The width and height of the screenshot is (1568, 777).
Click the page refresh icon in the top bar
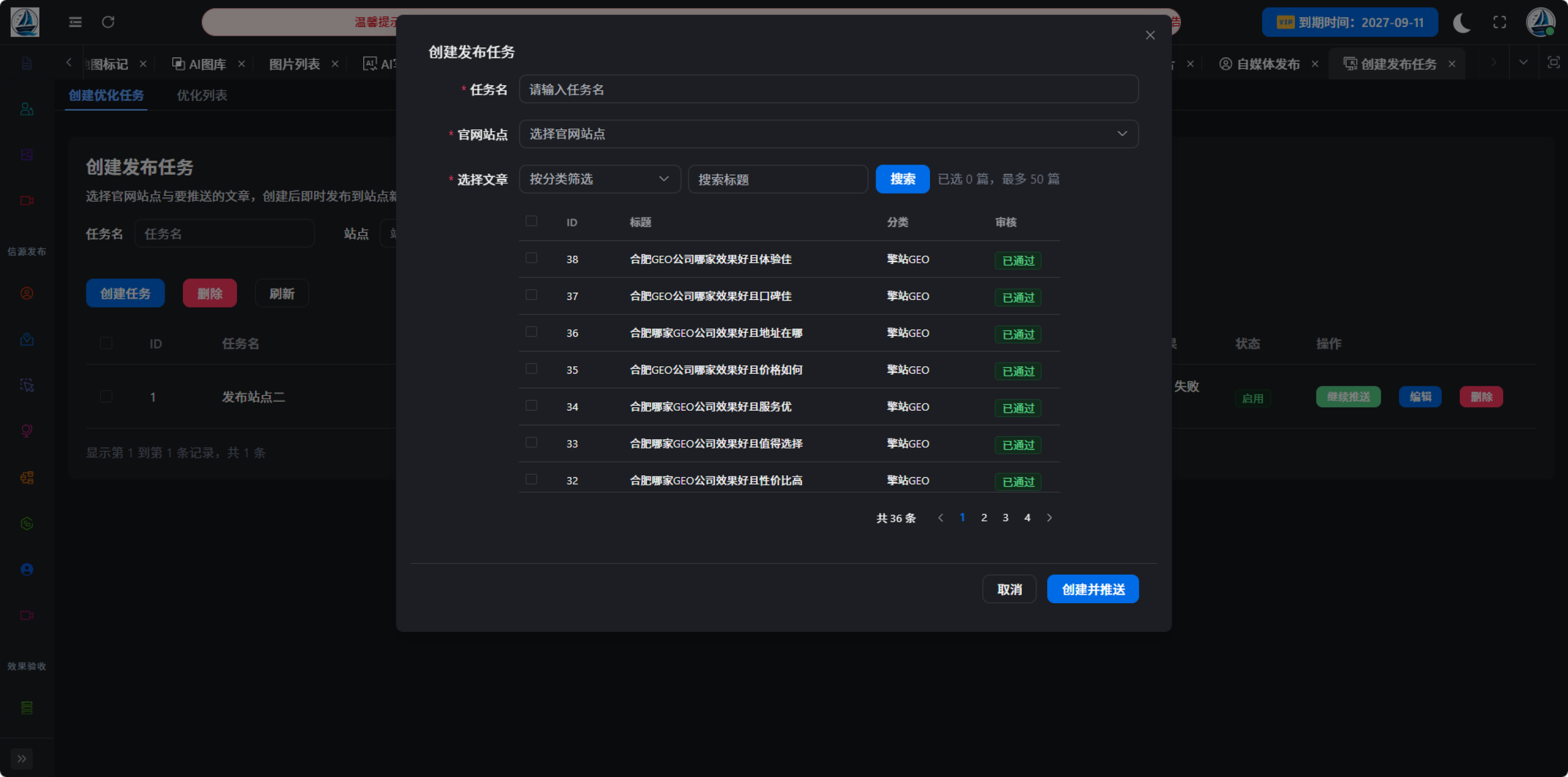(108, 23)
